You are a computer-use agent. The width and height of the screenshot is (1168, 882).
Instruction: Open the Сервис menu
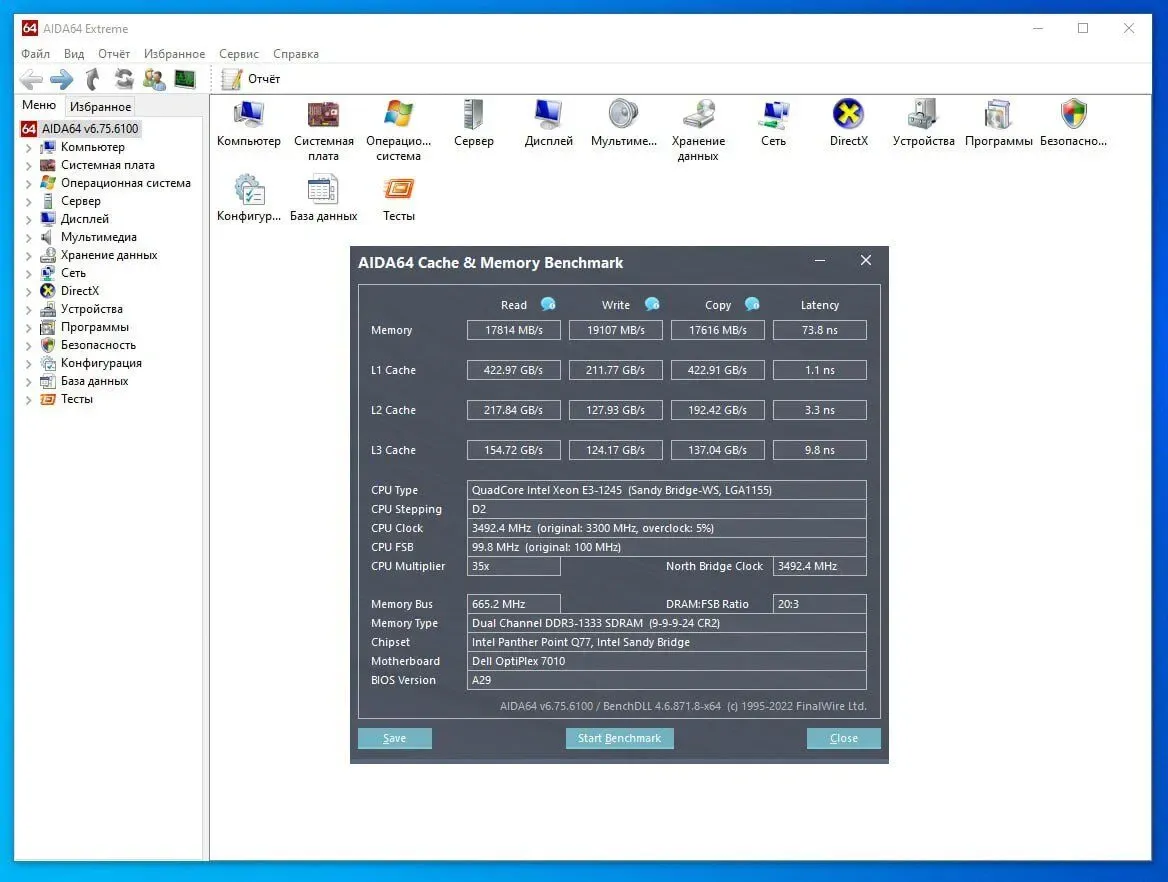point(238,54)
